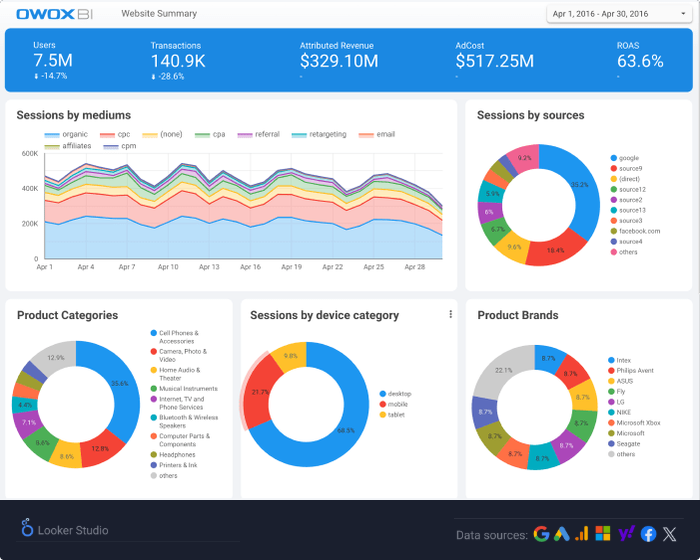Click the Facebook data source icon
This screenshot has height=560, width=700.
coord(648,534)
